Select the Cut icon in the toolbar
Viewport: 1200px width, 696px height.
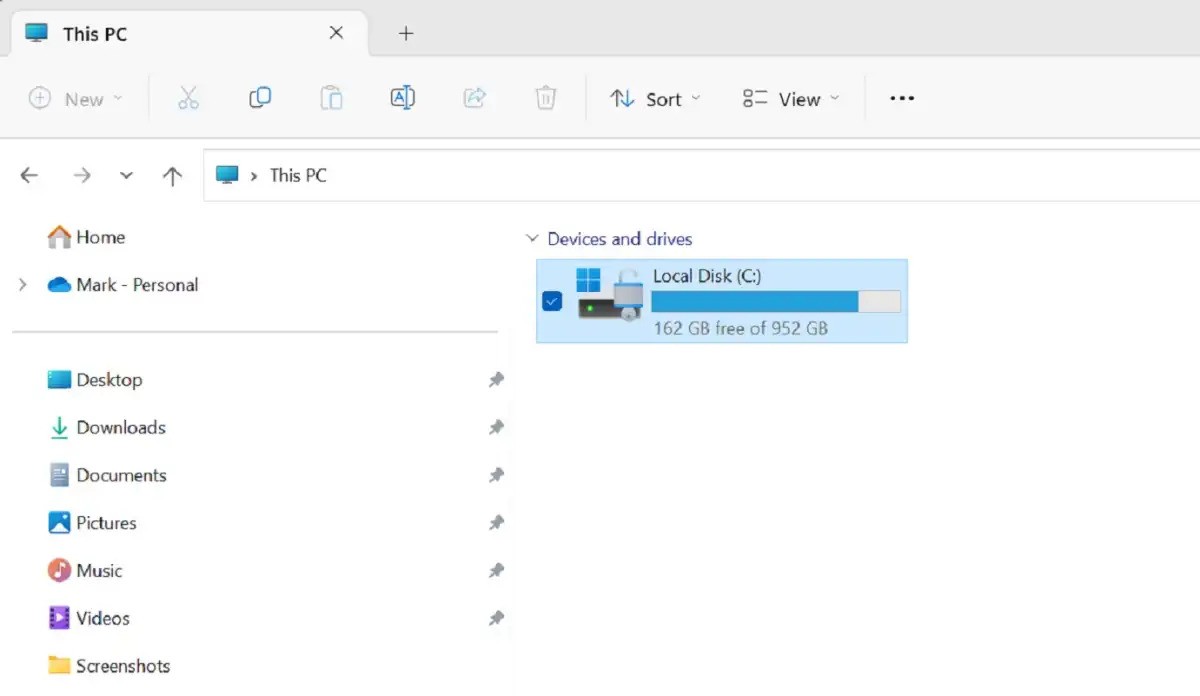188,98
